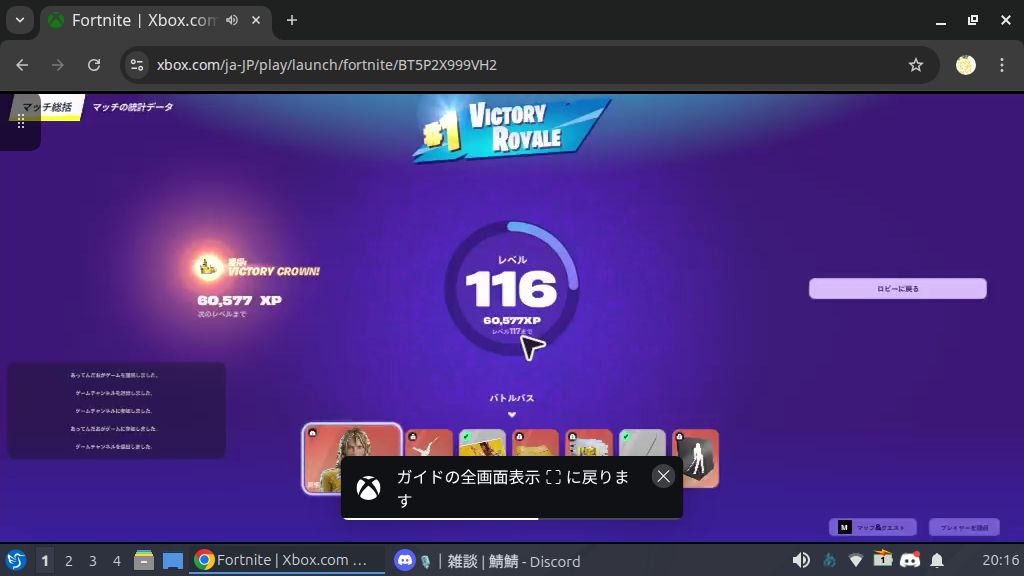Open the Discord tray icon with notification
The image size is (1024, 576).
pos(910,559)
